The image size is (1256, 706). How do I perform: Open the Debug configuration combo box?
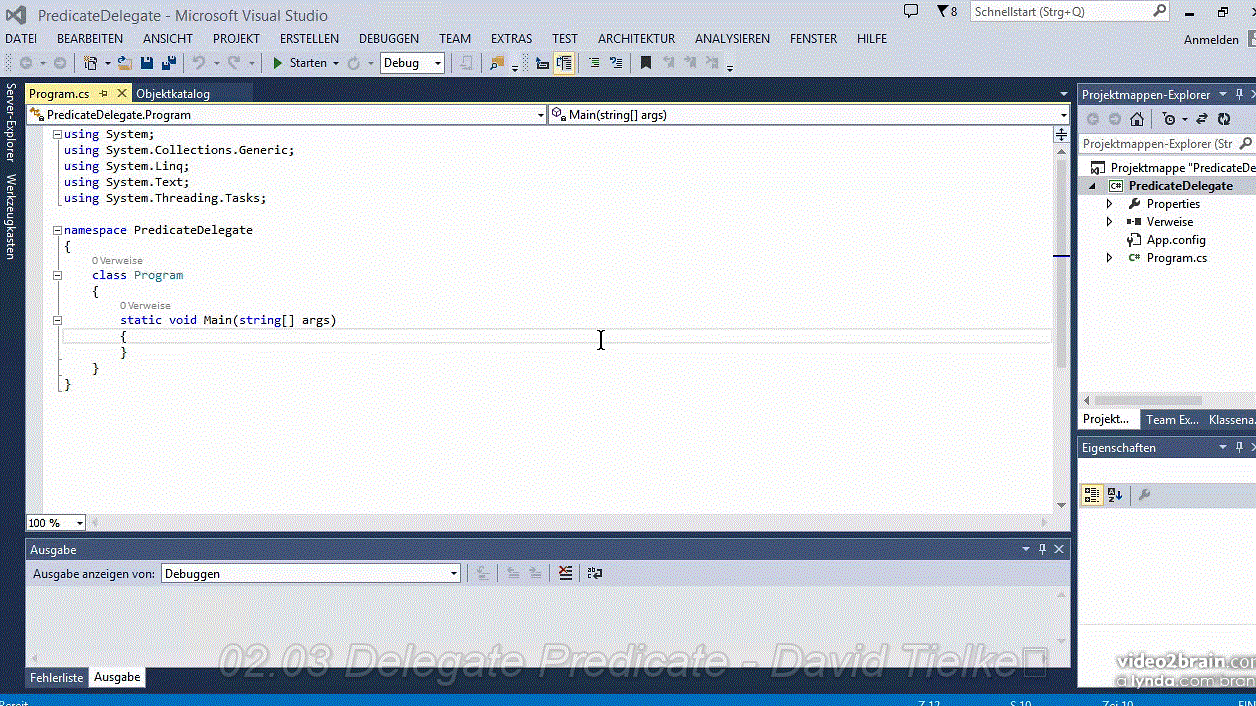[x=412, y=63]
